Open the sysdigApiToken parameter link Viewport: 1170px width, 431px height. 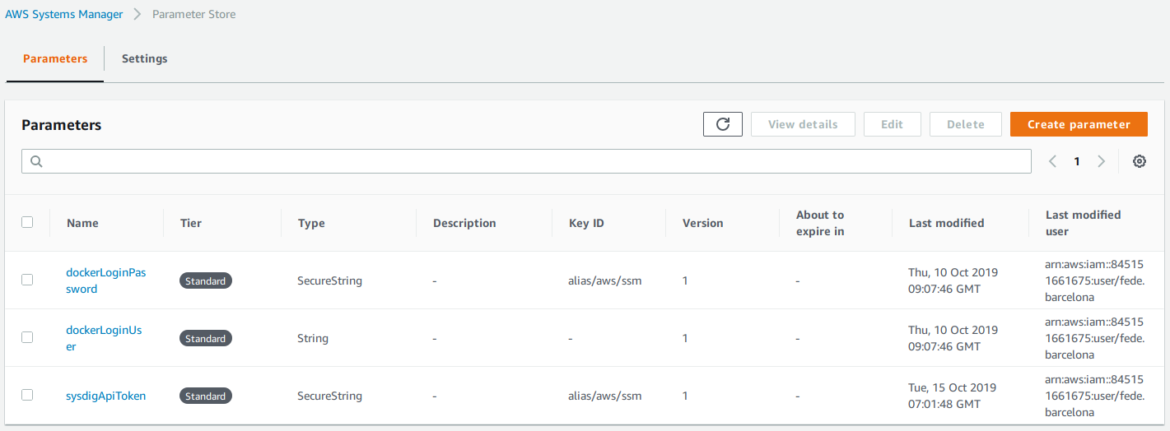pyautogui.click(x=106, y=396)
